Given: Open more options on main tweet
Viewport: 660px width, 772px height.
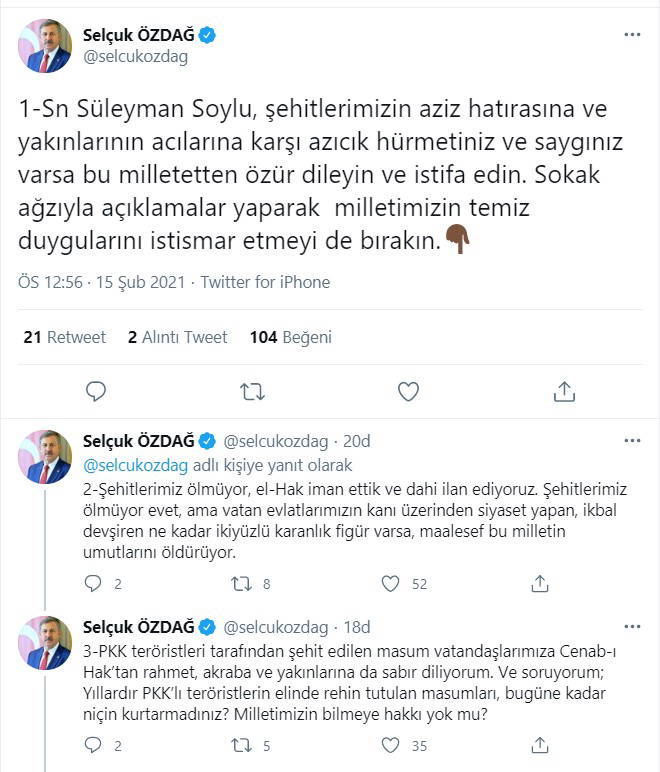Looking at the screenshot, I should [632, 34].
